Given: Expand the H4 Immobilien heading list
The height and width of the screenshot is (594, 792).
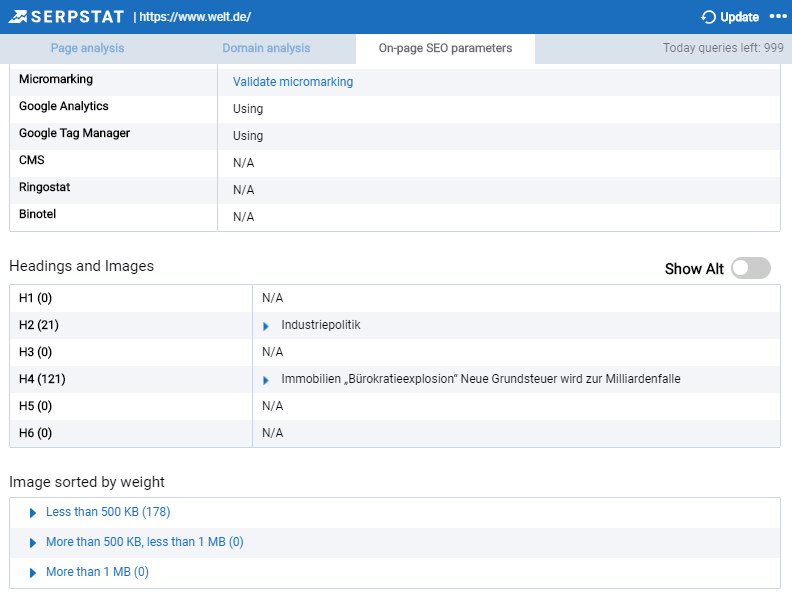Looking at the screenshot, I should (x=266, y=380).
